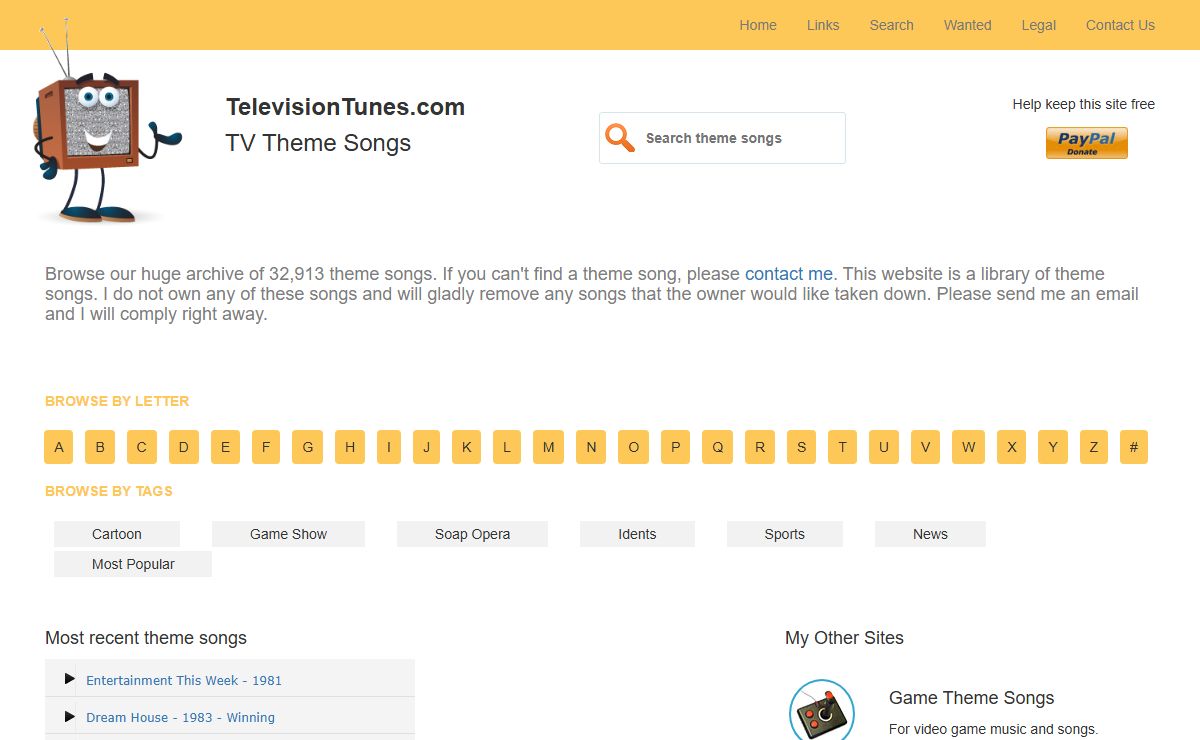This screenshot has height=740, width=1200.
Task: Browse songs starting with letter X
Action: 1012,447
